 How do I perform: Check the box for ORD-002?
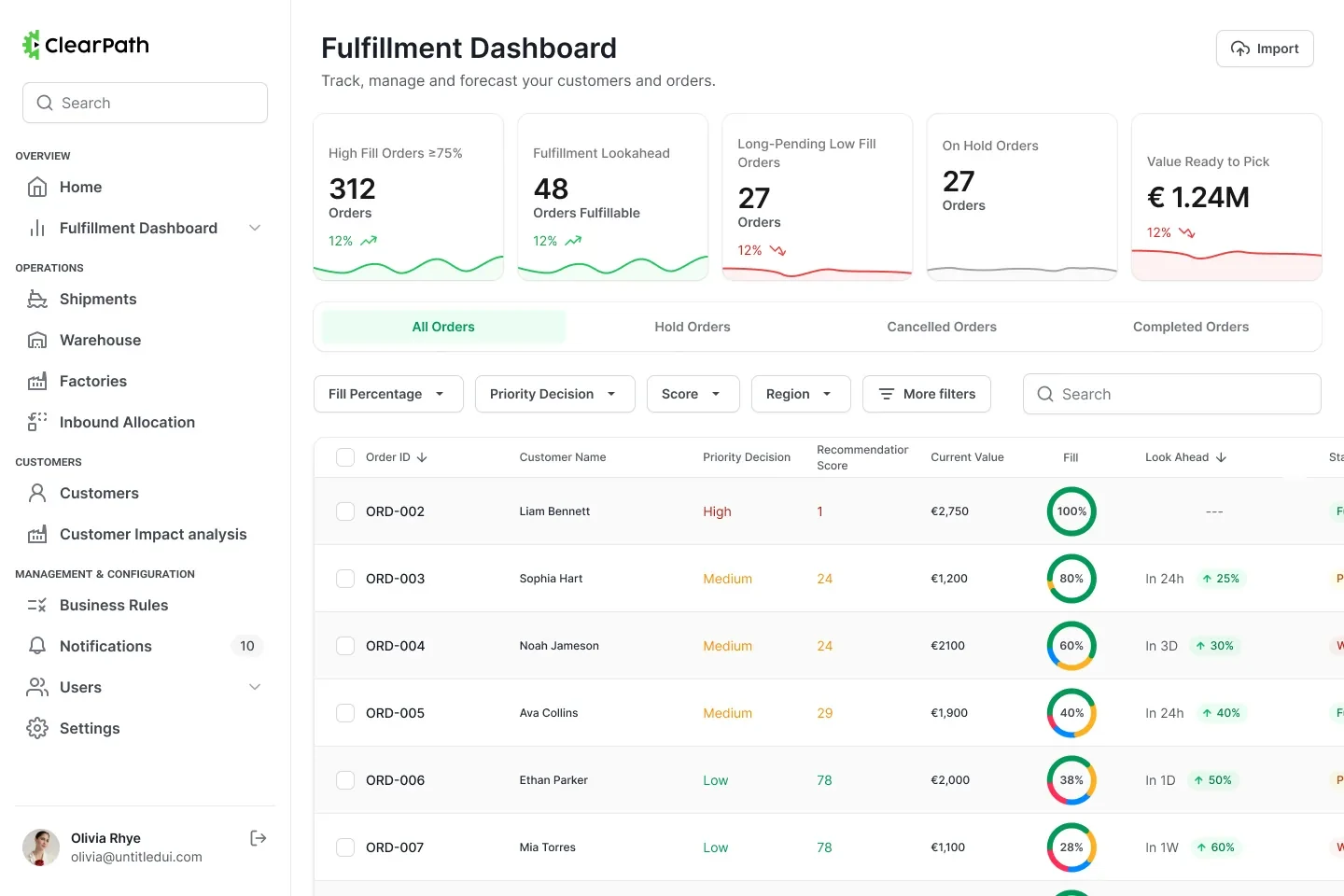[345, 511]
